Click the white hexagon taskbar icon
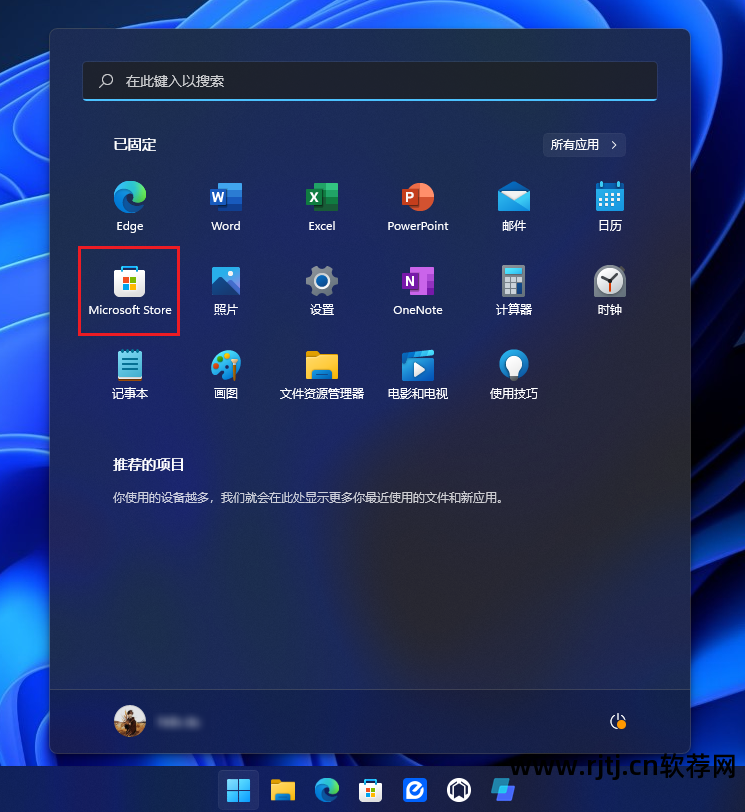The width and height of the screenshot is (745, 812). (459, 790)
